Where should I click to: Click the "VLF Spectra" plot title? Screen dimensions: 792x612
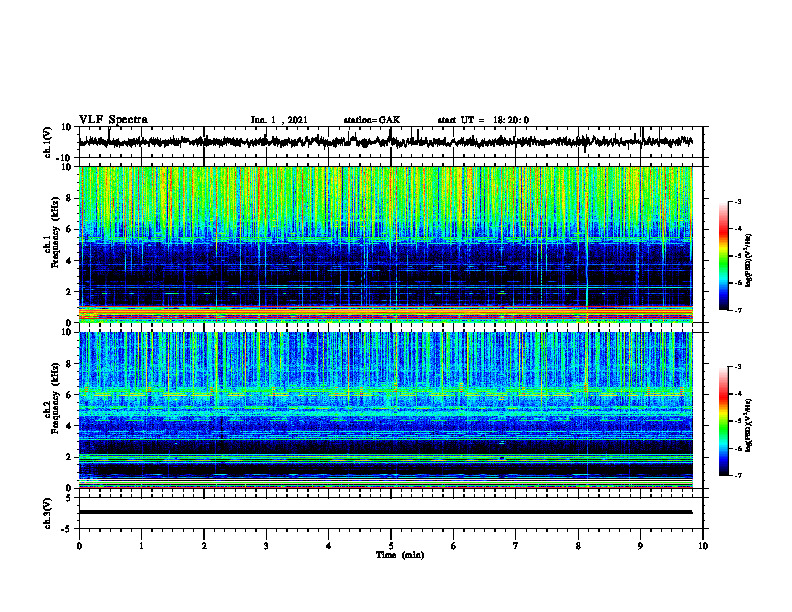pyautogui.click(x=113, y=120)
